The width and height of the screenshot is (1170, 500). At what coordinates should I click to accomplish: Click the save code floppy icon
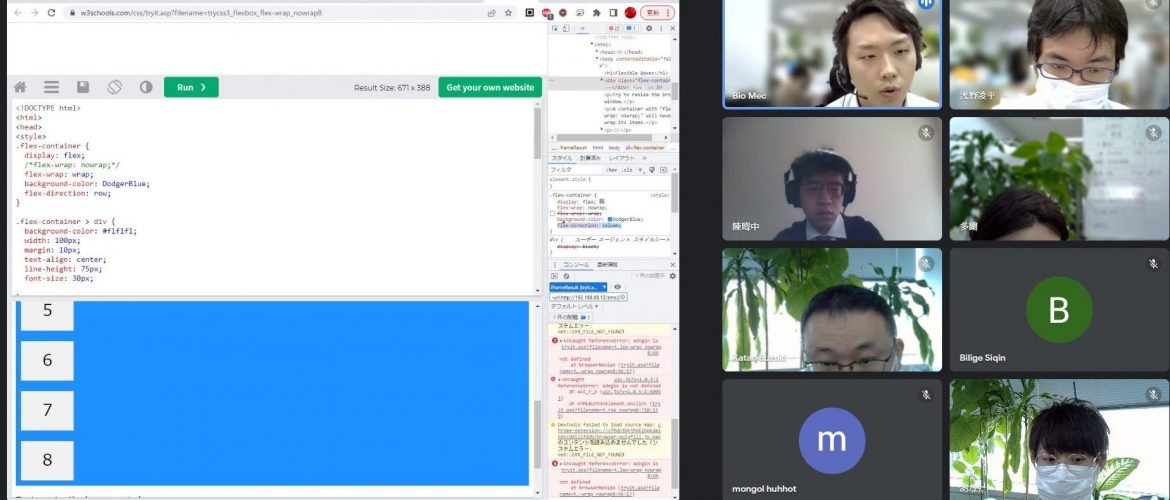(x=83, y=87)
